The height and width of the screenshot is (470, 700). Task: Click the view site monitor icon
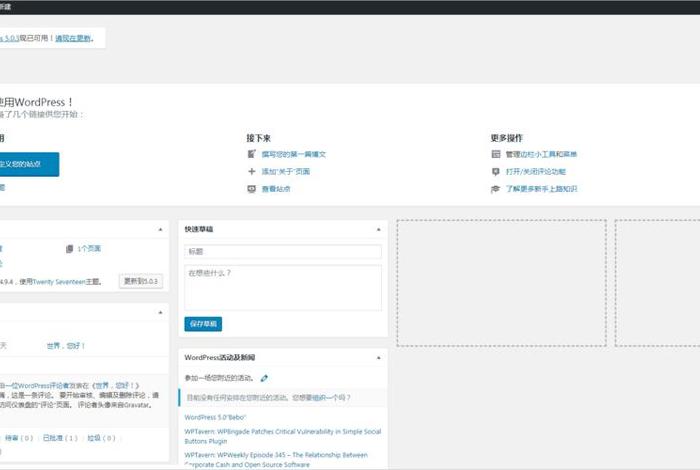click(251, 189)
